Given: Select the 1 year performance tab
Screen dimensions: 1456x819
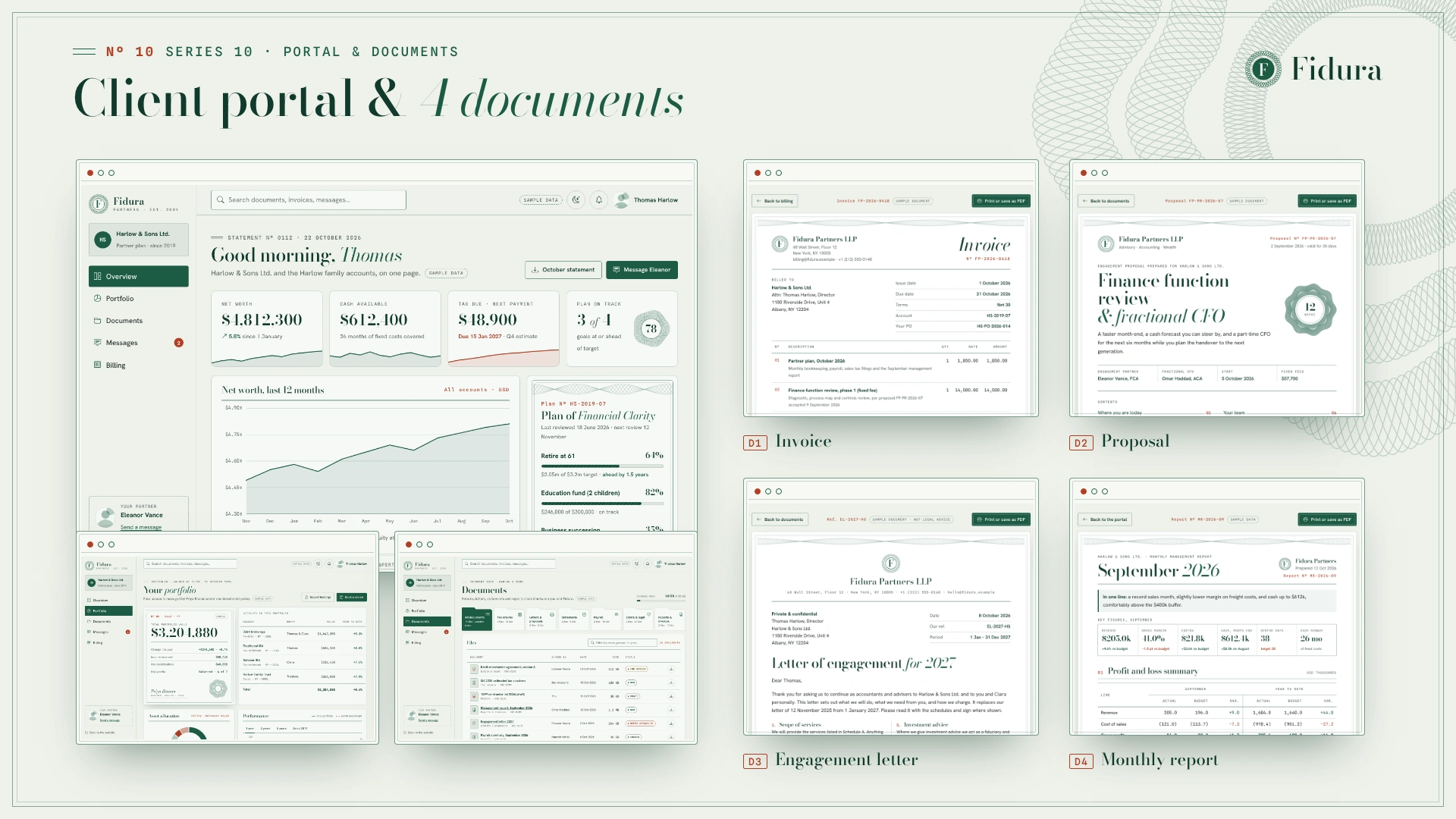Looking at the screenshot, I should click(x=249, y=728).
